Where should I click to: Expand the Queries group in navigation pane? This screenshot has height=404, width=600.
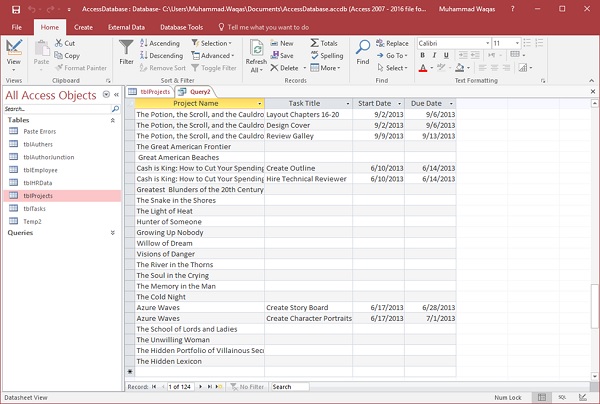tap(112, 232)
